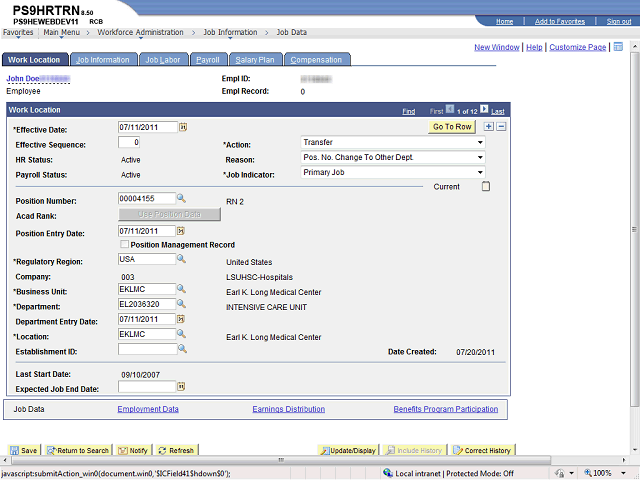Select the Work Location tab
This screenshot has width=640, height=480.
pyautogui.click(x=34, y=60)
